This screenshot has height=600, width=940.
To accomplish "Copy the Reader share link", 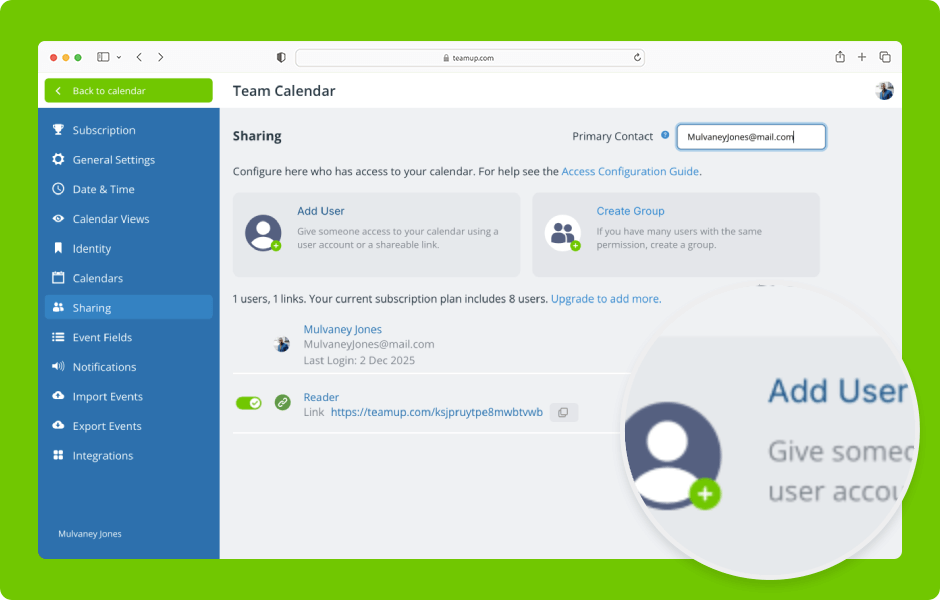I will (x=563, y=411).
